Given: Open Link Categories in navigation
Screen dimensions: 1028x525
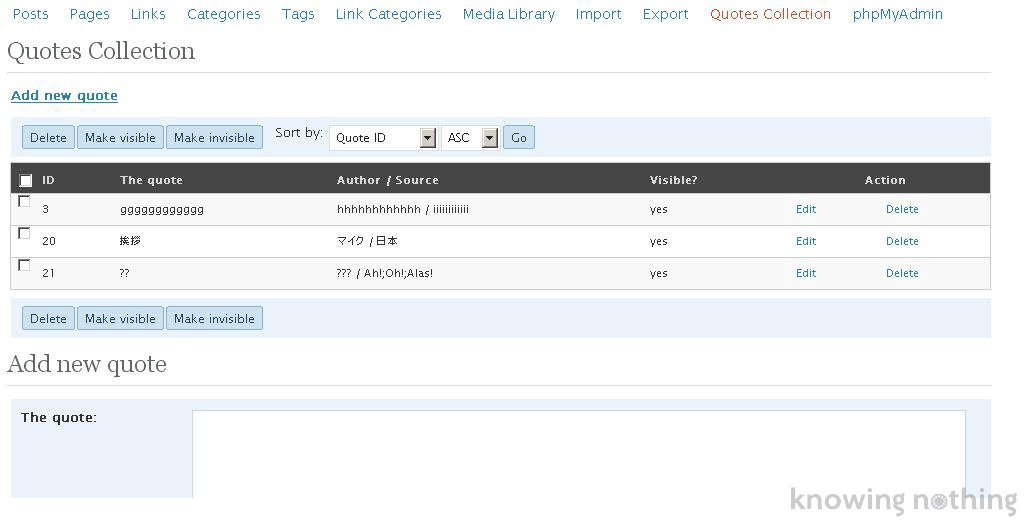Looking at the screenshot, I should pos(388,14).
